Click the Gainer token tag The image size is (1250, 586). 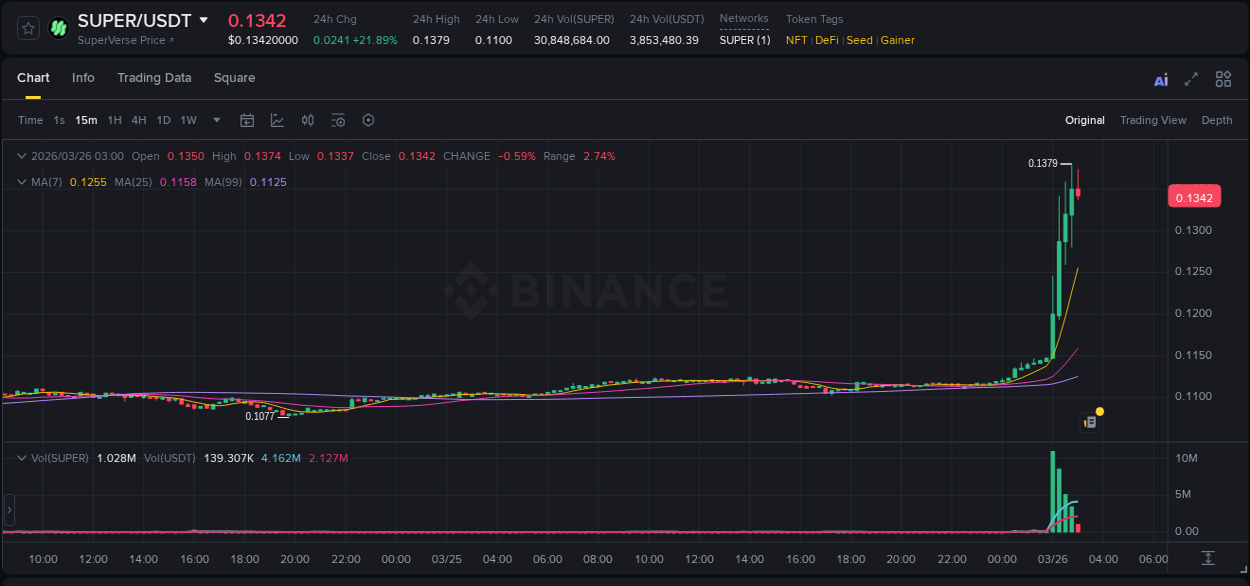(899, 40)
